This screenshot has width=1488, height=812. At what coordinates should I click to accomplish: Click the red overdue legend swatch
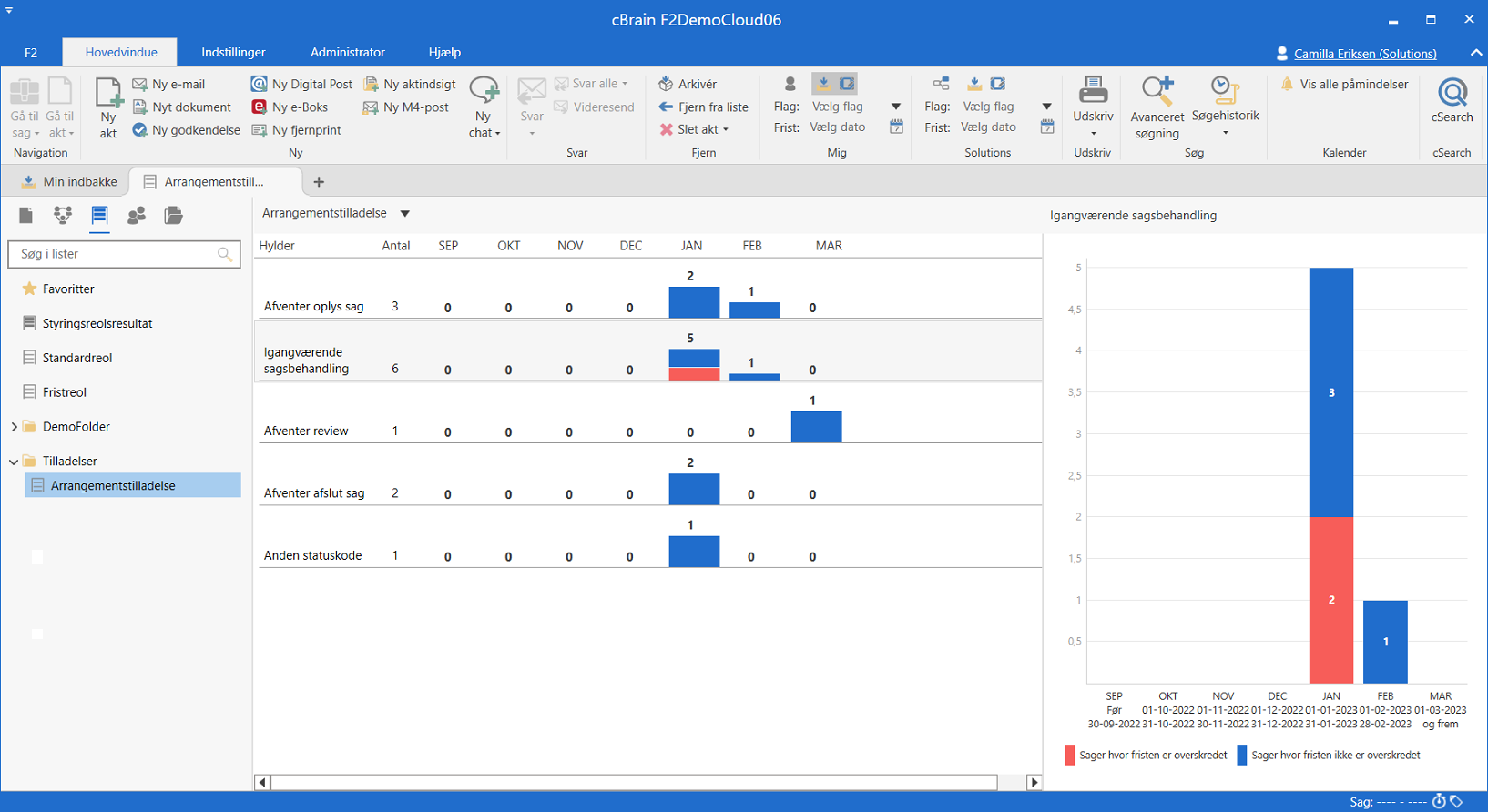point(1069,756)
